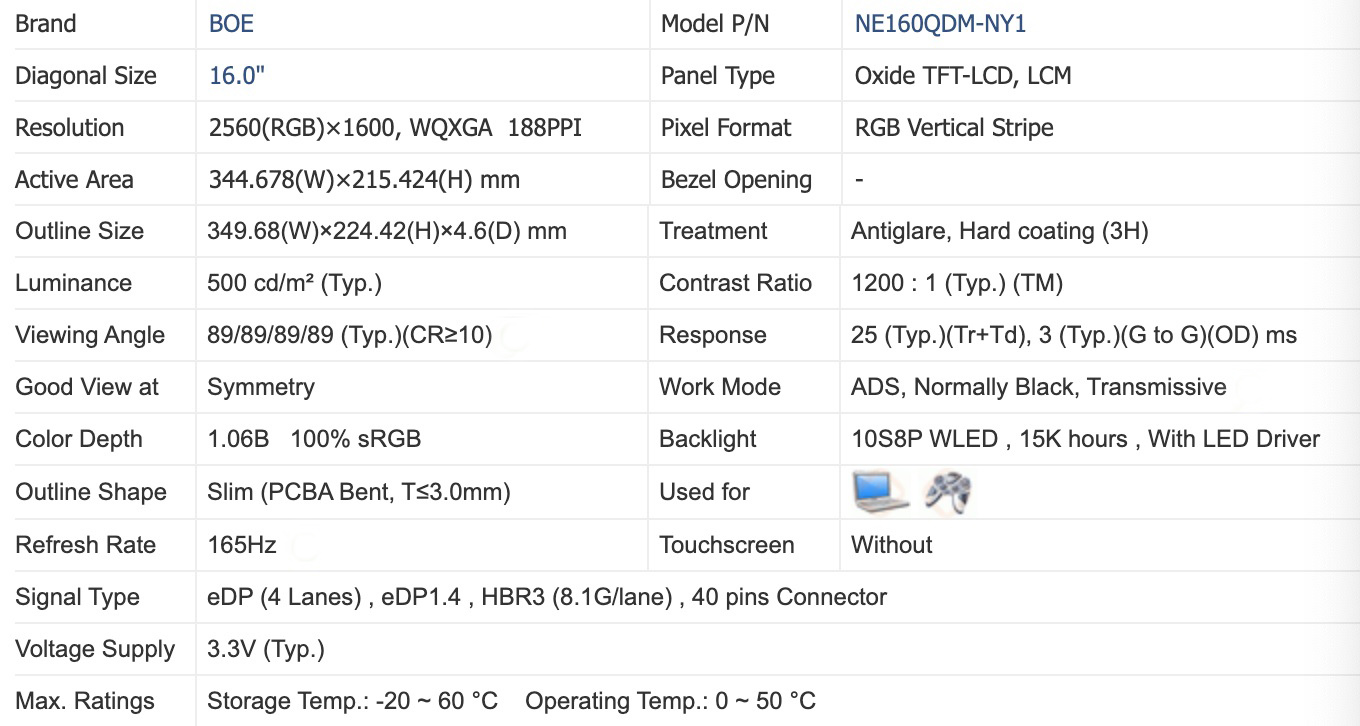Screen dimensions: 1360x726
Task: Click the 'Backlight' label
Action: 708,439
